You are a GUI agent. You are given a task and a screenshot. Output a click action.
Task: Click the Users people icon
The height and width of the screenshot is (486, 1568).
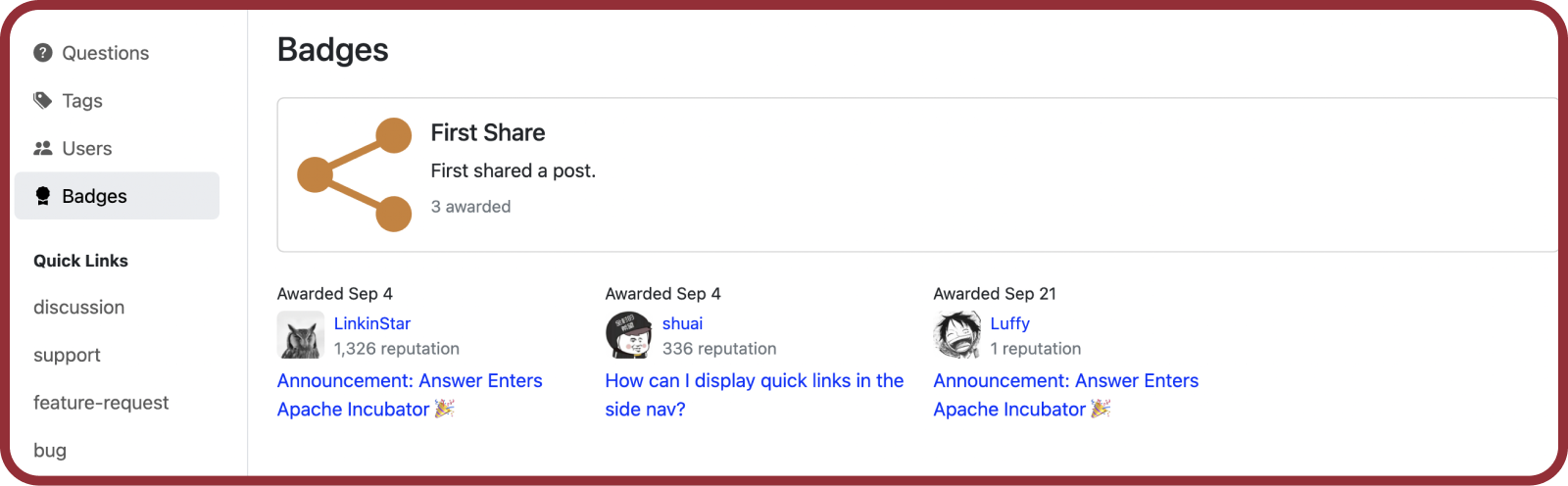[43, 148]
